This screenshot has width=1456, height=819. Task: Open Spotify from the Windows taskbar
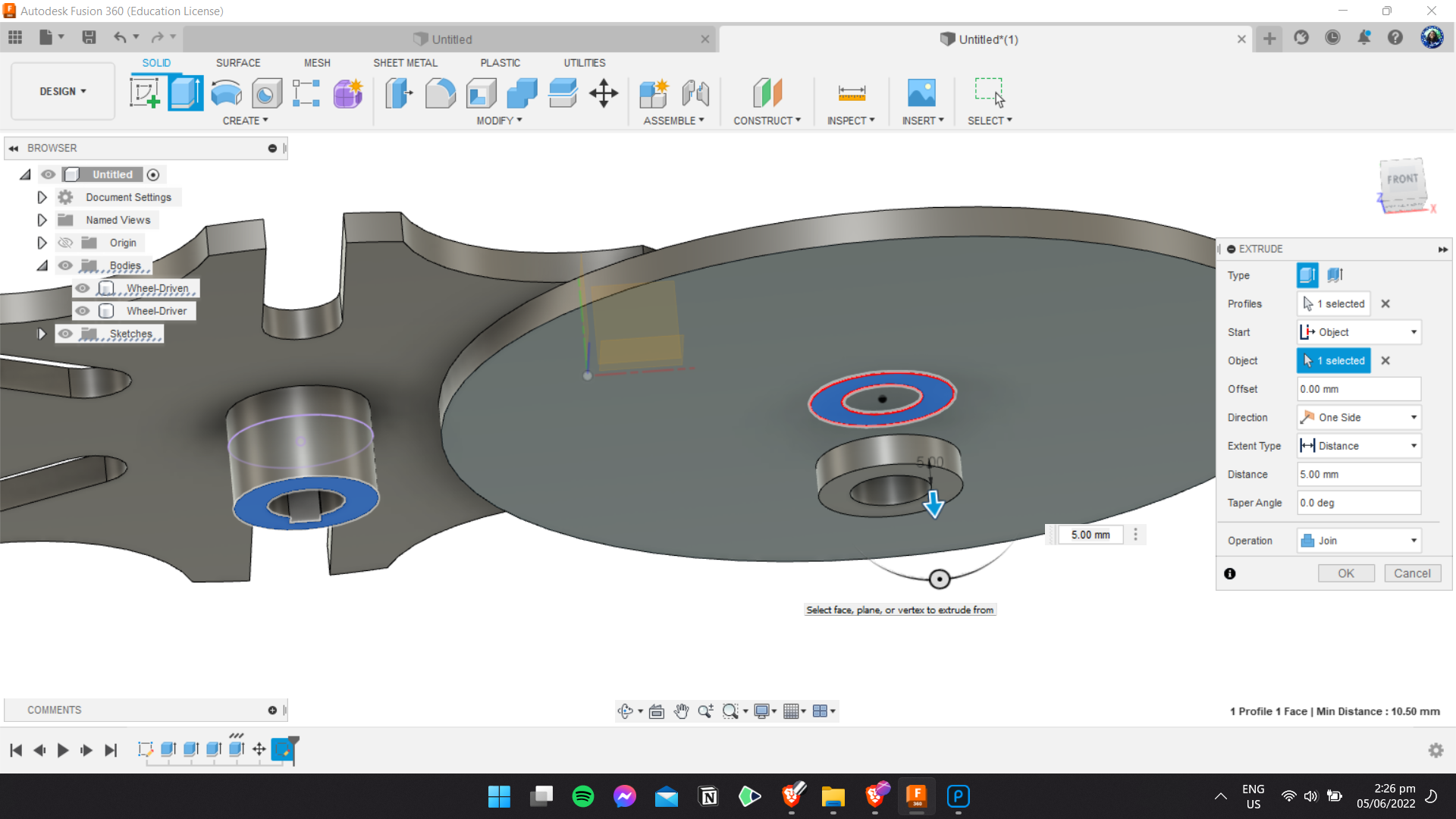(x=583, y=796)
